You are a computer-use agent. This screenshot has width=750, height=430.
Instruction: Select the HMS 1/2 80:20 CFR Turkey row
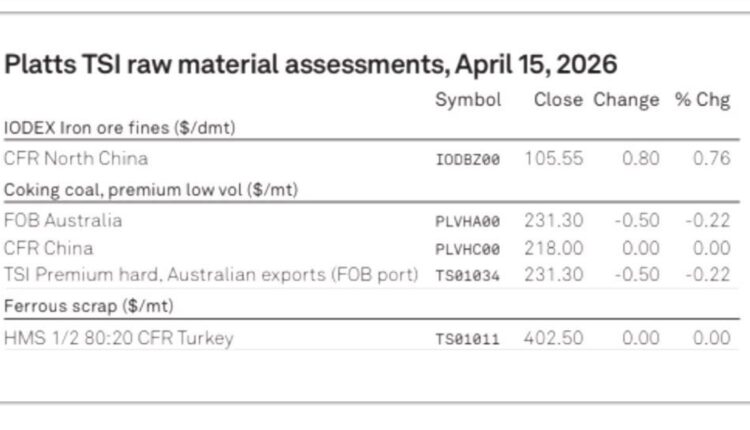click(x=118, y=338)
